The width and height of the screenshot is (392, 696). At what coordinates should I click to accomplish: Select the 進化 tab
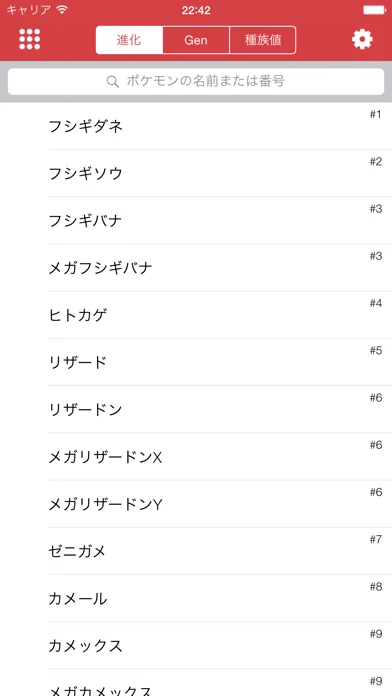click(x=129, y=40)
